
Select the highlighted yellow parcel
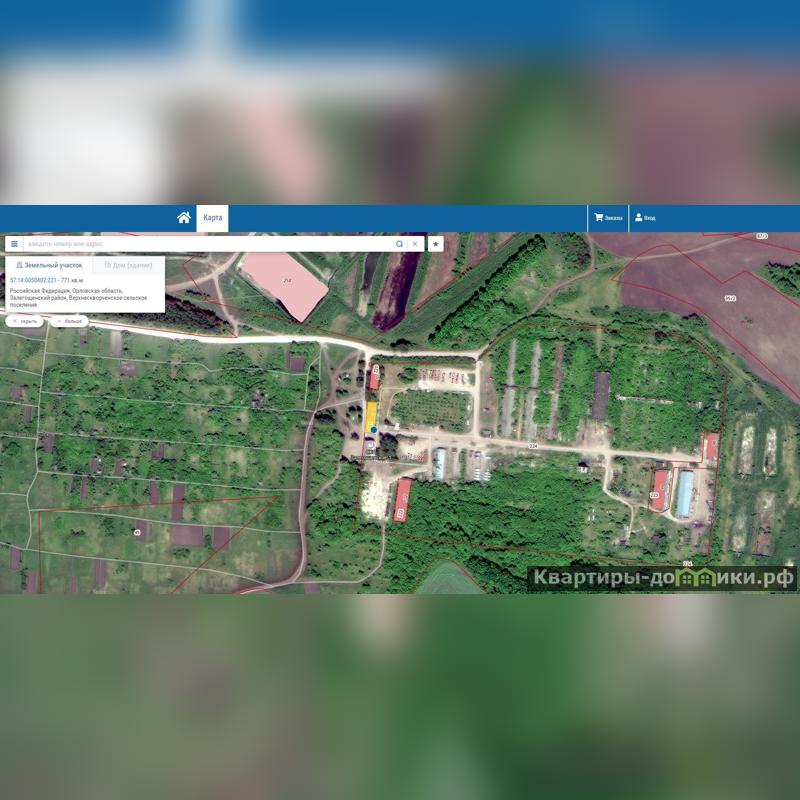coord(371,414)
